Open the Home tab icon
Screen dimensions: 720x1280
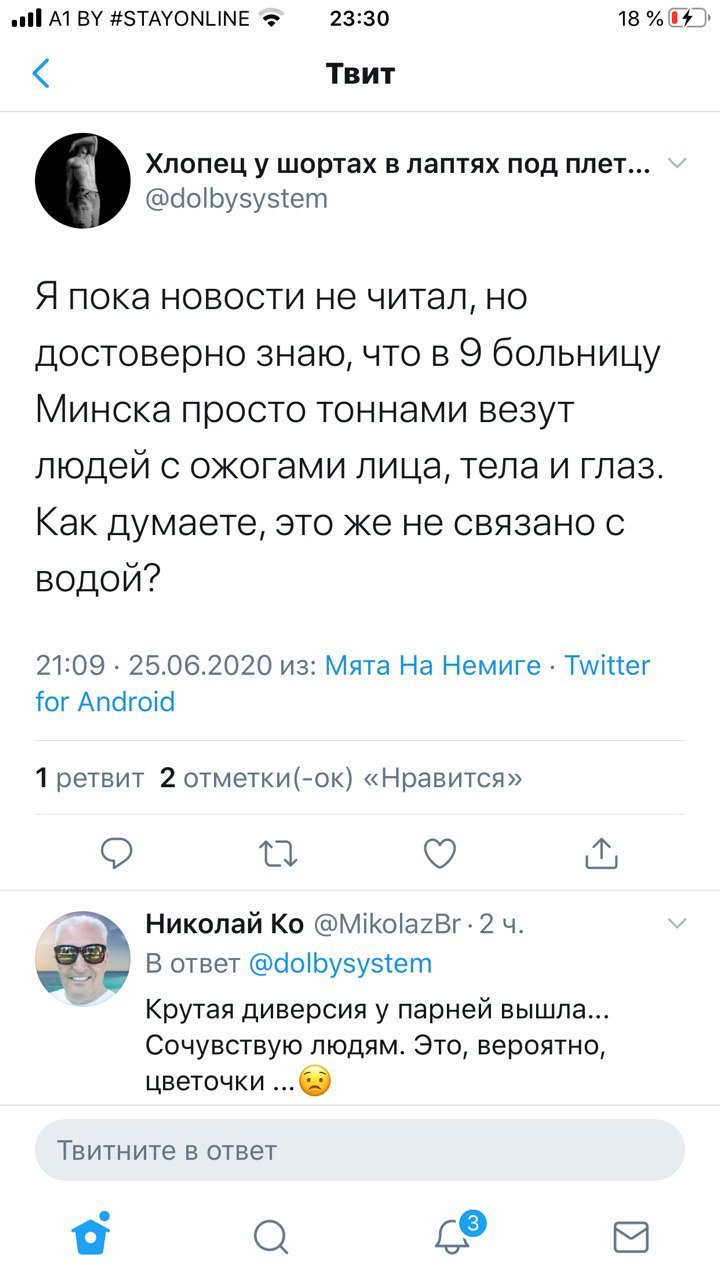(92, 1236)
